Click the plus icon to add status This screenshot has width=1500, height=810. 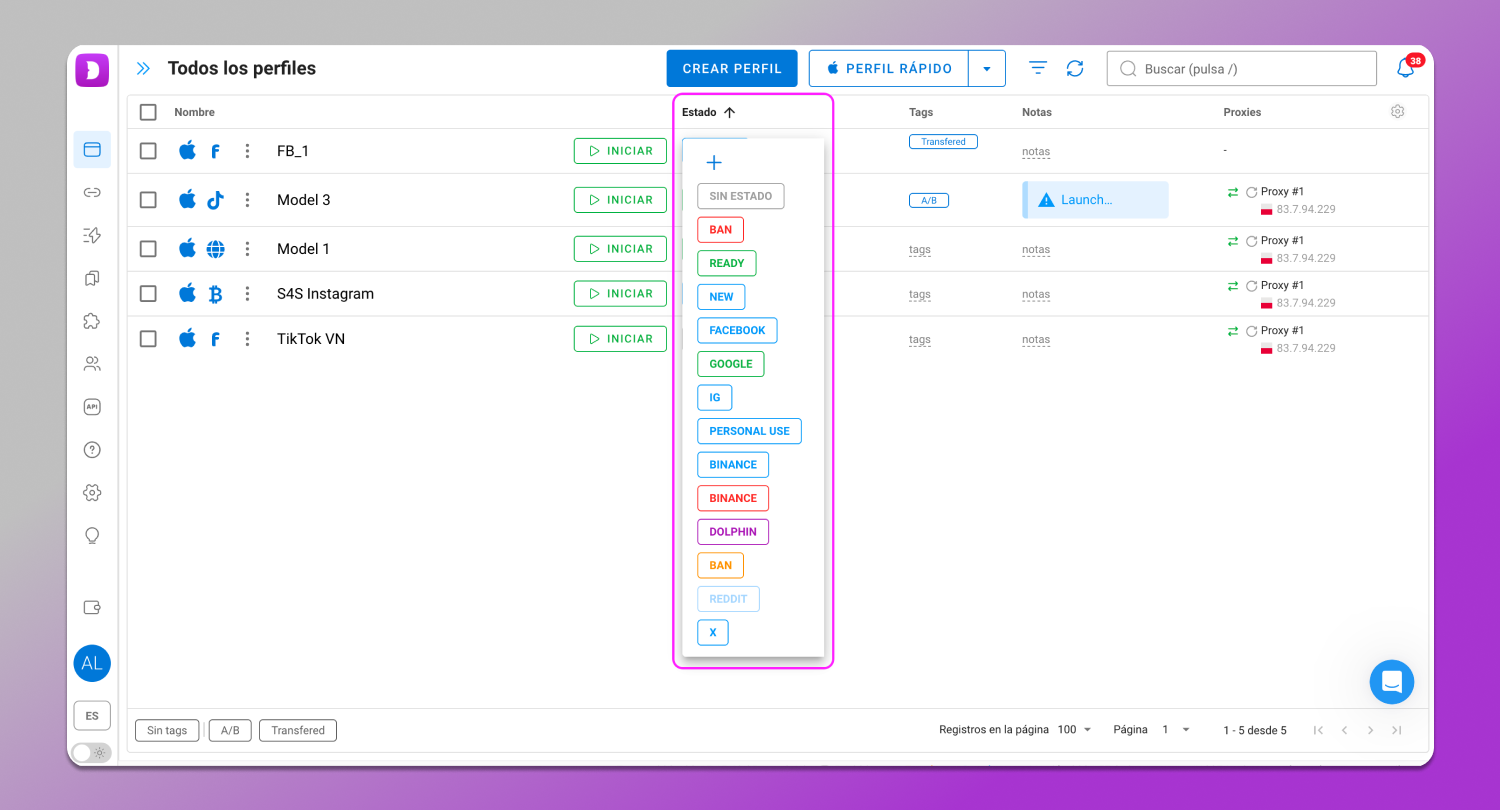click(x=714, y=163)
